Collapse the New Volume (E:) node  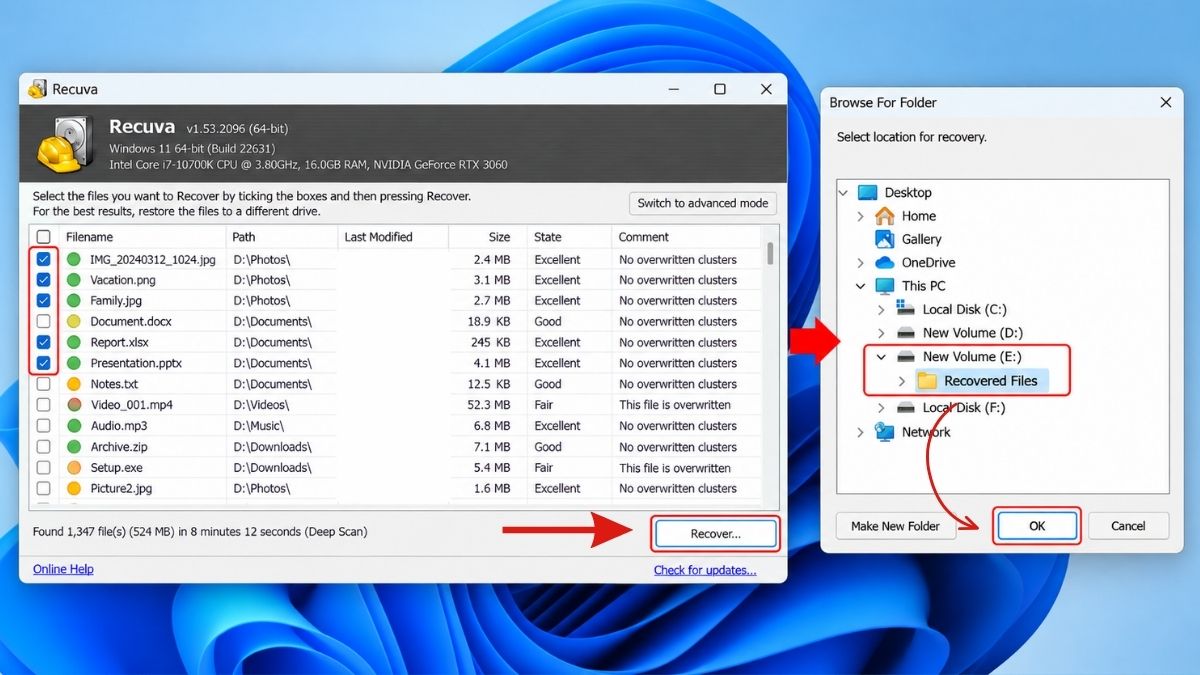click(881, 356)
